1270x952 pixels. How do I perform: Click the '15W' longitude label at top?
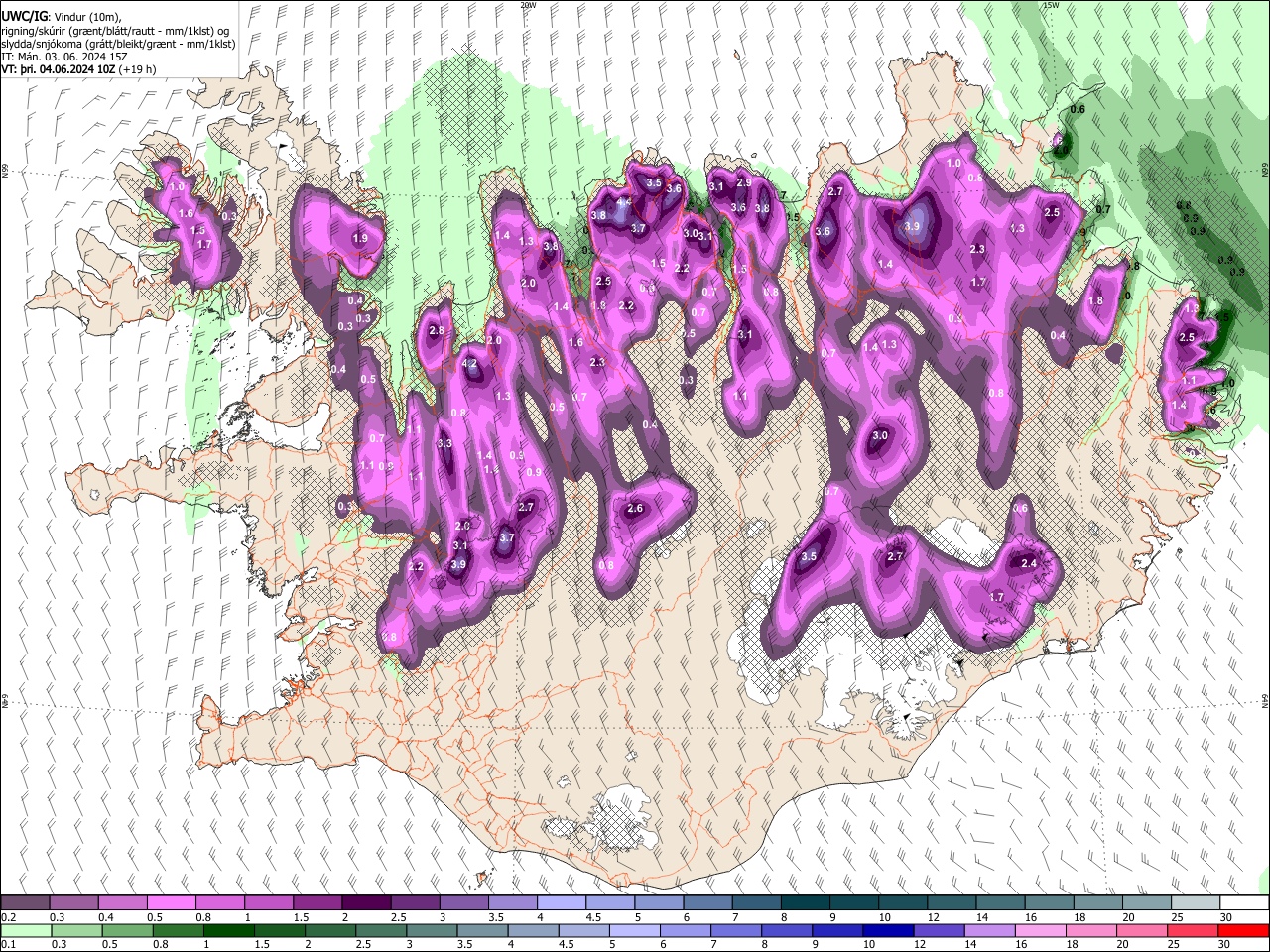tap(1051, 5)
